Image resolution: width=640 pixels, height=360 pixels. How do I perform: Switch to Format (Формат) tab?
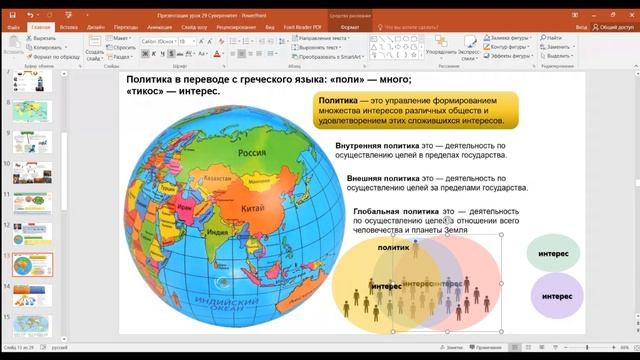(x=350, y=27)
